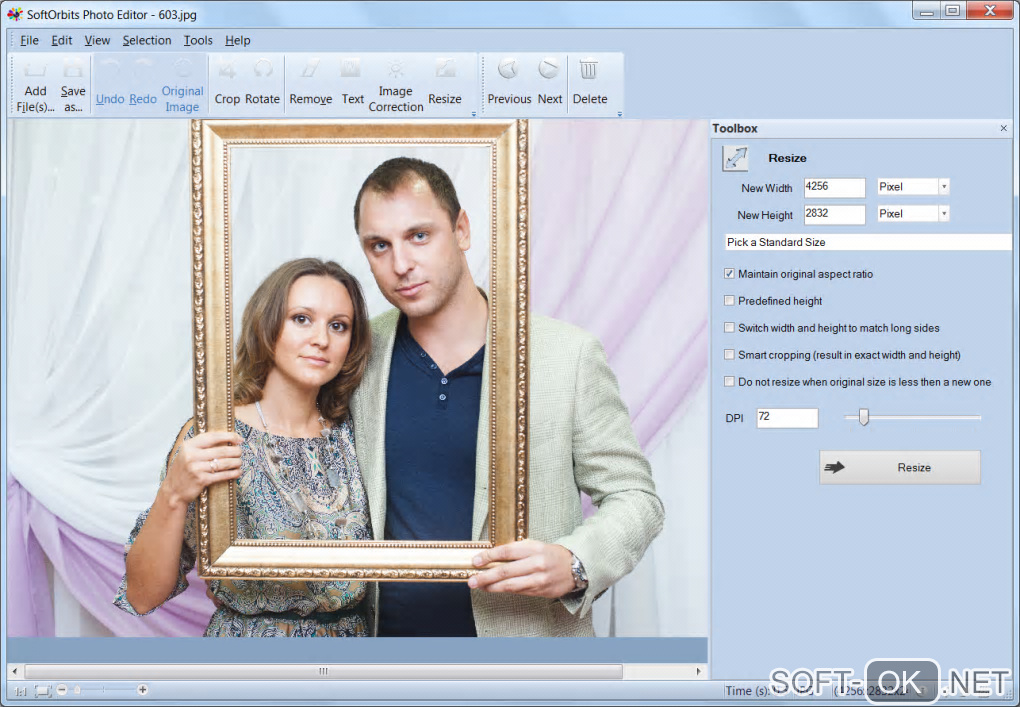Select the Remove tool

[x=311, y=86]
